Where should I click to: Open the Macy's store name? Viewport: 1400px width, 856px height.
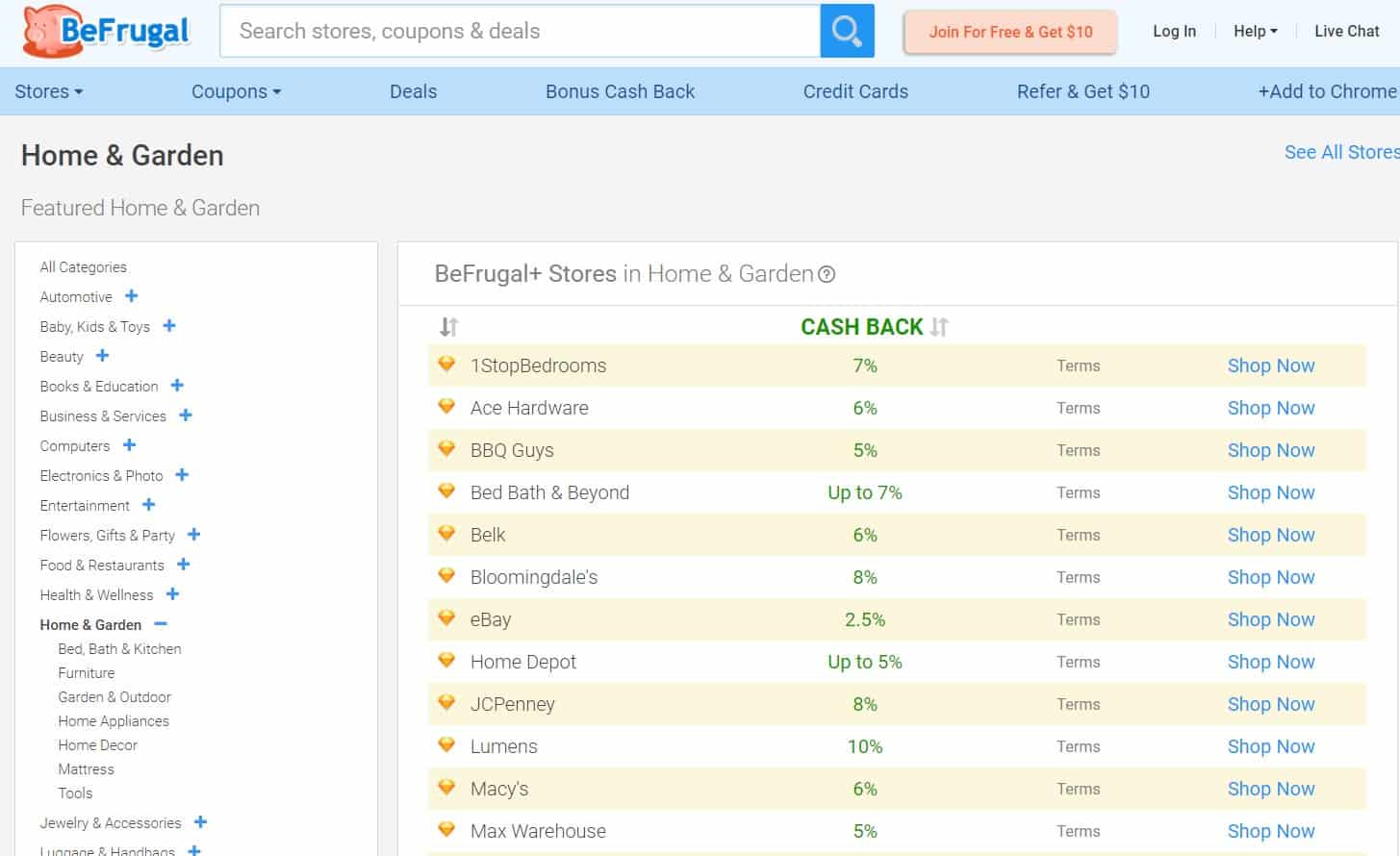pyautogui.click(x=499, y=789)
